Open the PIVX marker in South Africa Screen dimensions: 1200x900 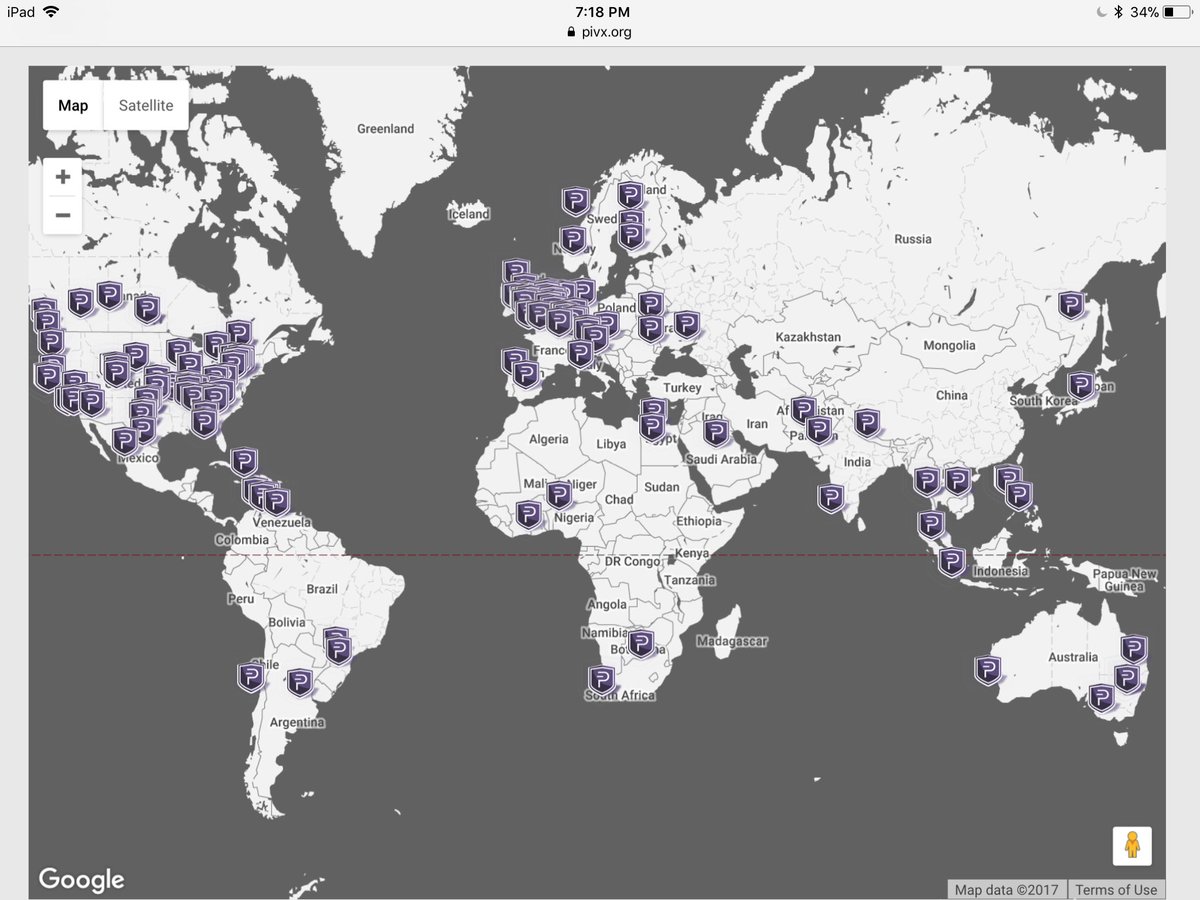(x=601, y=680)
